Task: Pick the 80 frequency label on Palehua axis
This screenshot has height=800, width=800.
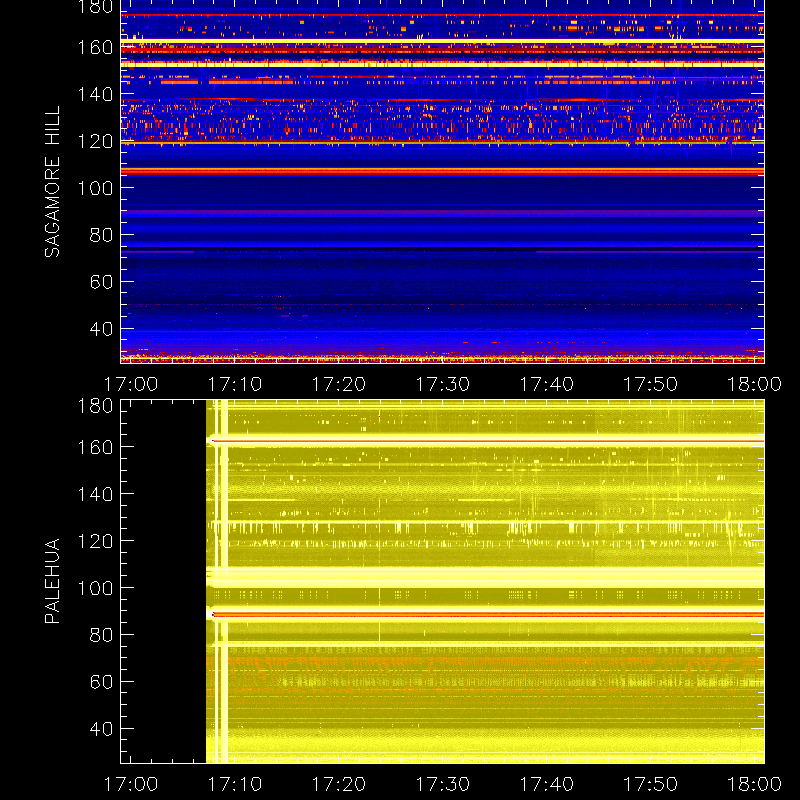Action: pos(101,635)
